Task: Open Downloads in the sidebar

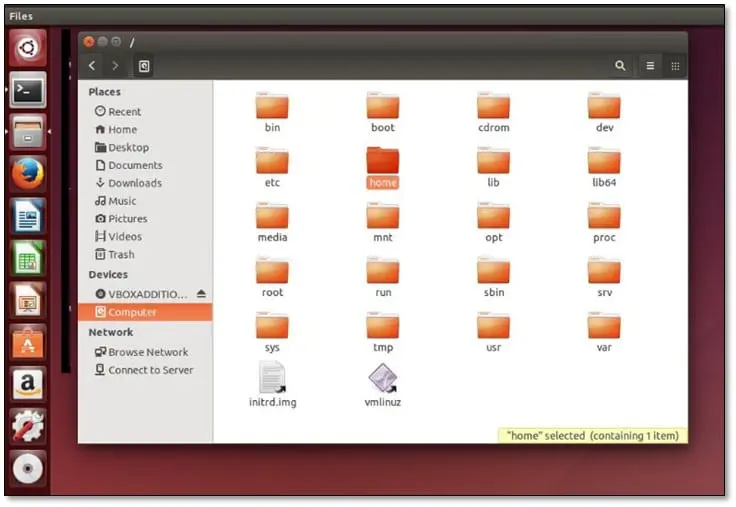Action: [134, 183]
